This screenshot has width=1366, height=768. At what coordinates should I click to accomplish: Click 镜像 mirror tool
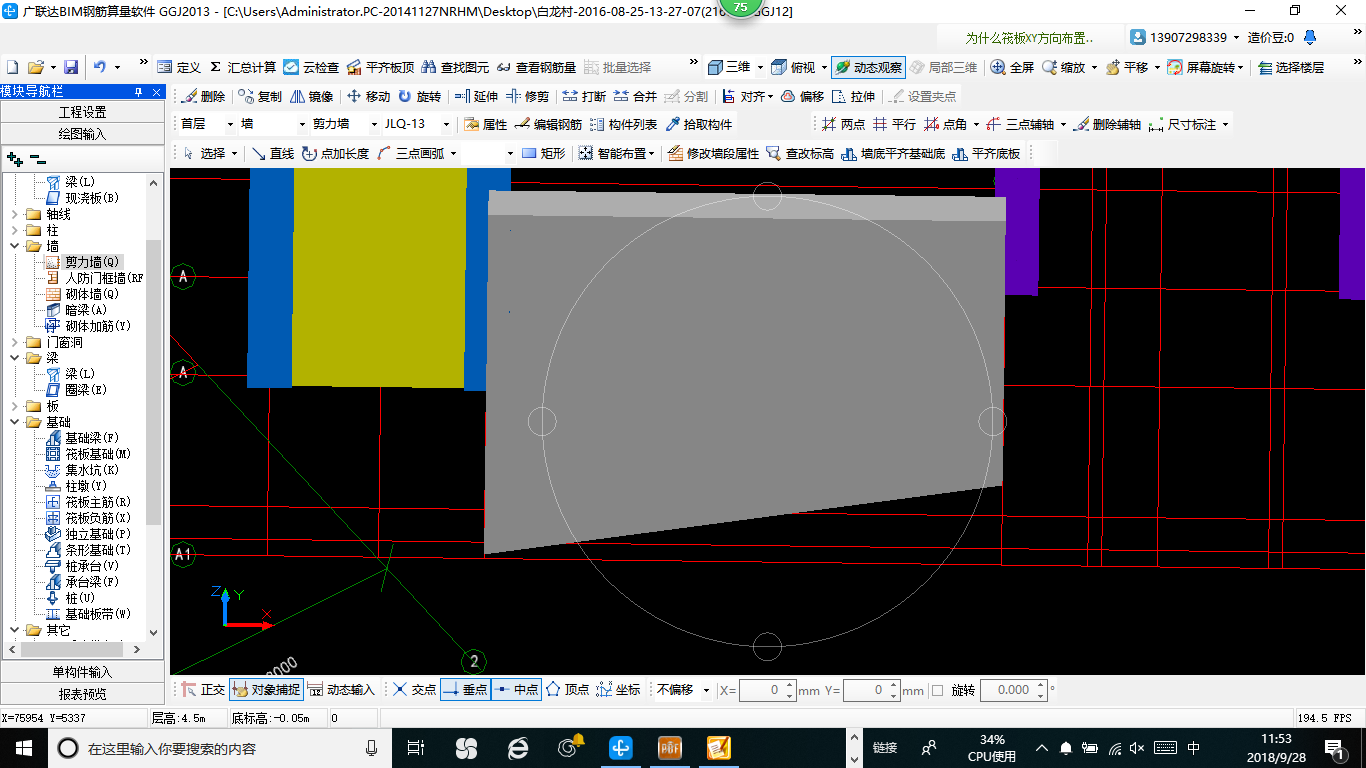(x=311, y=96)
